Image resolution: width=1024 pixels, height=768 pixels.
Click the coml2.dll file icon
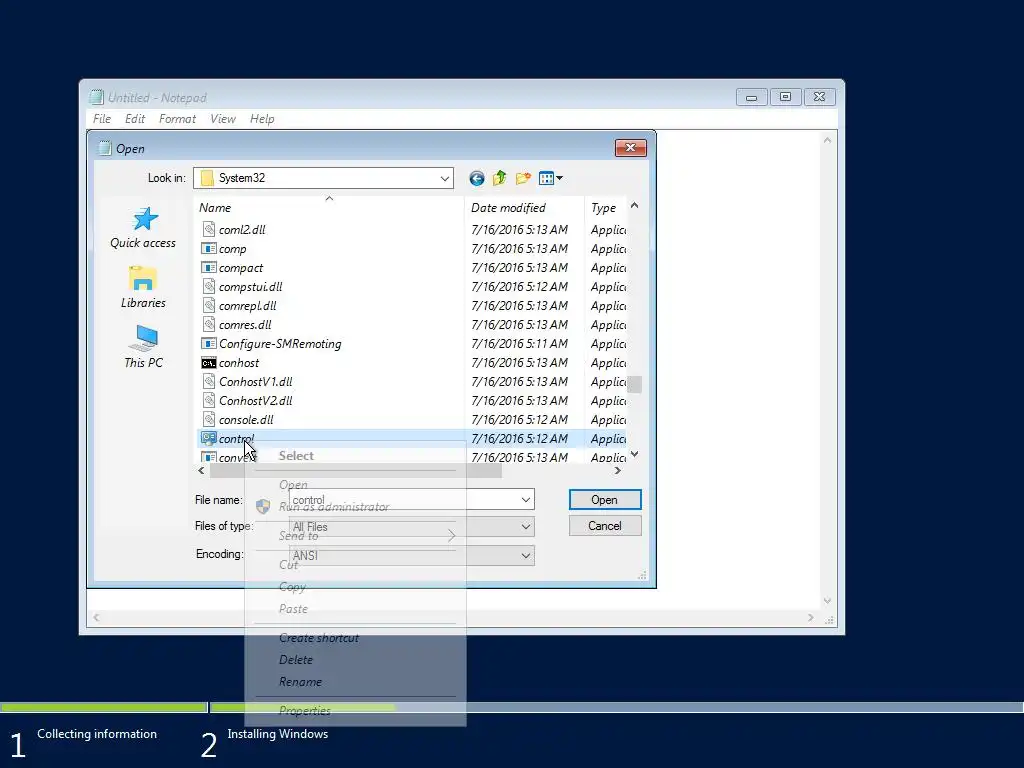point(208,229)
